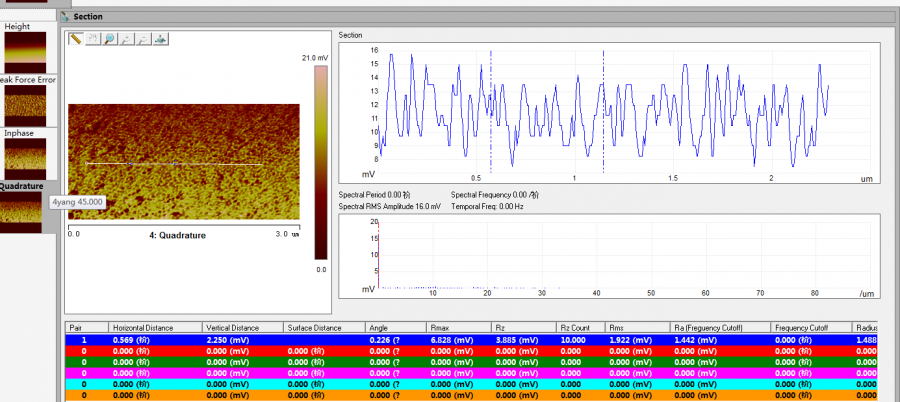Select the pan hand tool

pos(92,39)
